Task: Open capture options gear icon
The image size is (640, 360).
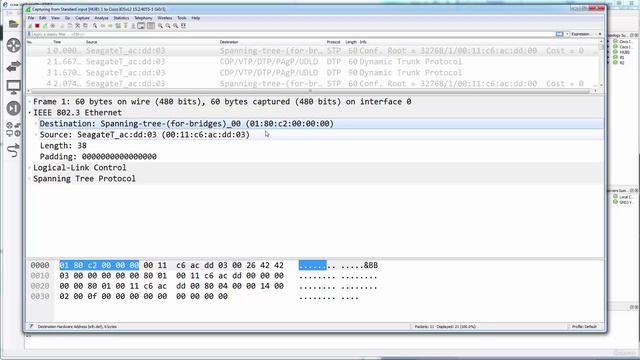Action: [53, 26]
